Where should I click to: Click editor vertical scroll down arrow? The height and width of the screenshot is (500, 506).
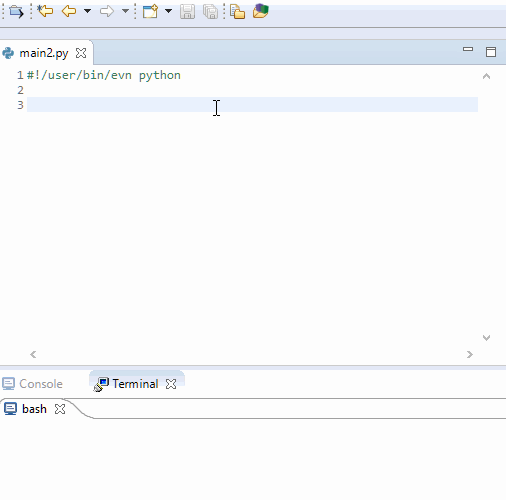tap(486, 338)
